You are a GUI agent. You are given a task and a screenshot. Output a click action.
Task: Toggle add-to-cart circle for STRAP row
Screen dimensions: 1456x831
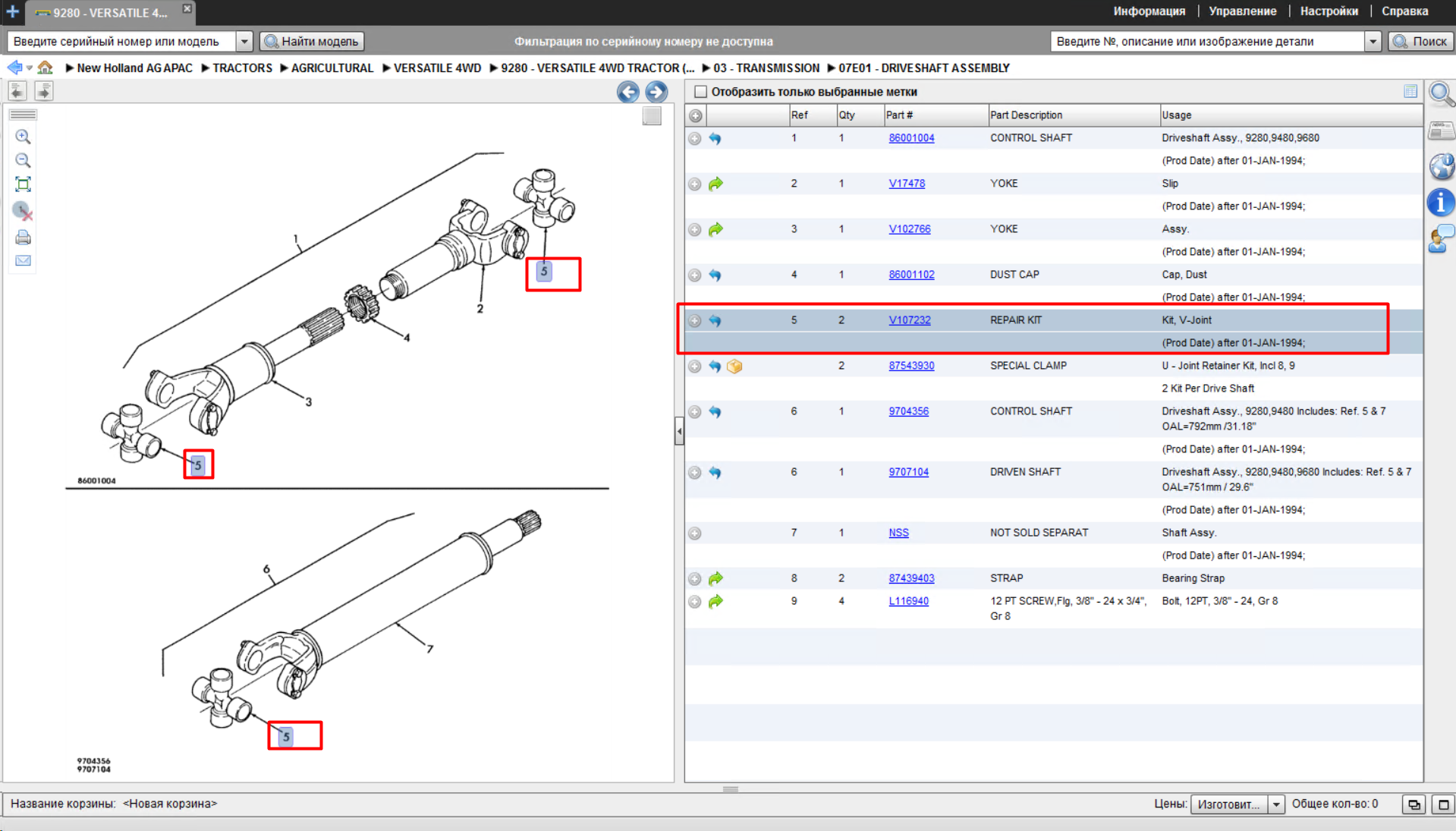coord(695,578)
